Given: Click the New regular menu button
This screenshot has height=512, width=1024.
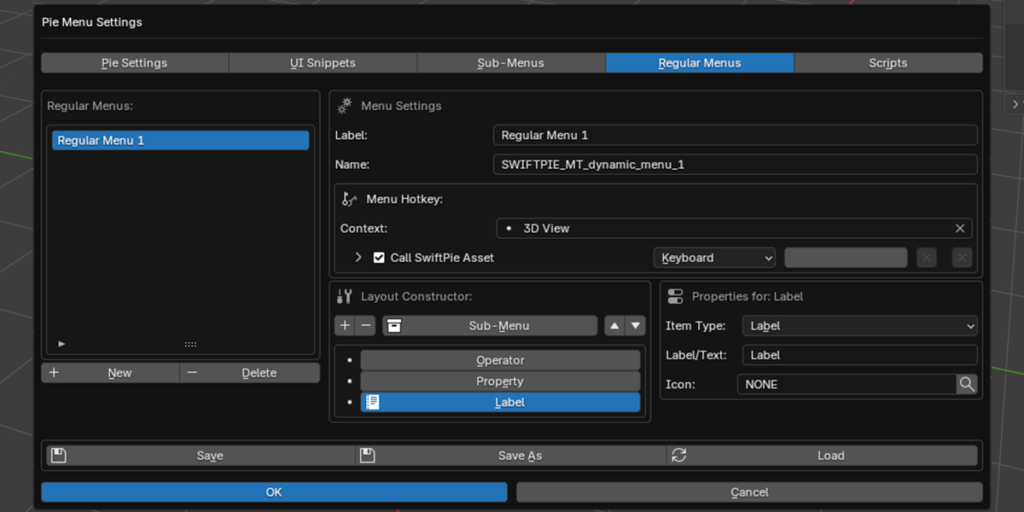Looking at the screenshot, I should 110,373.
